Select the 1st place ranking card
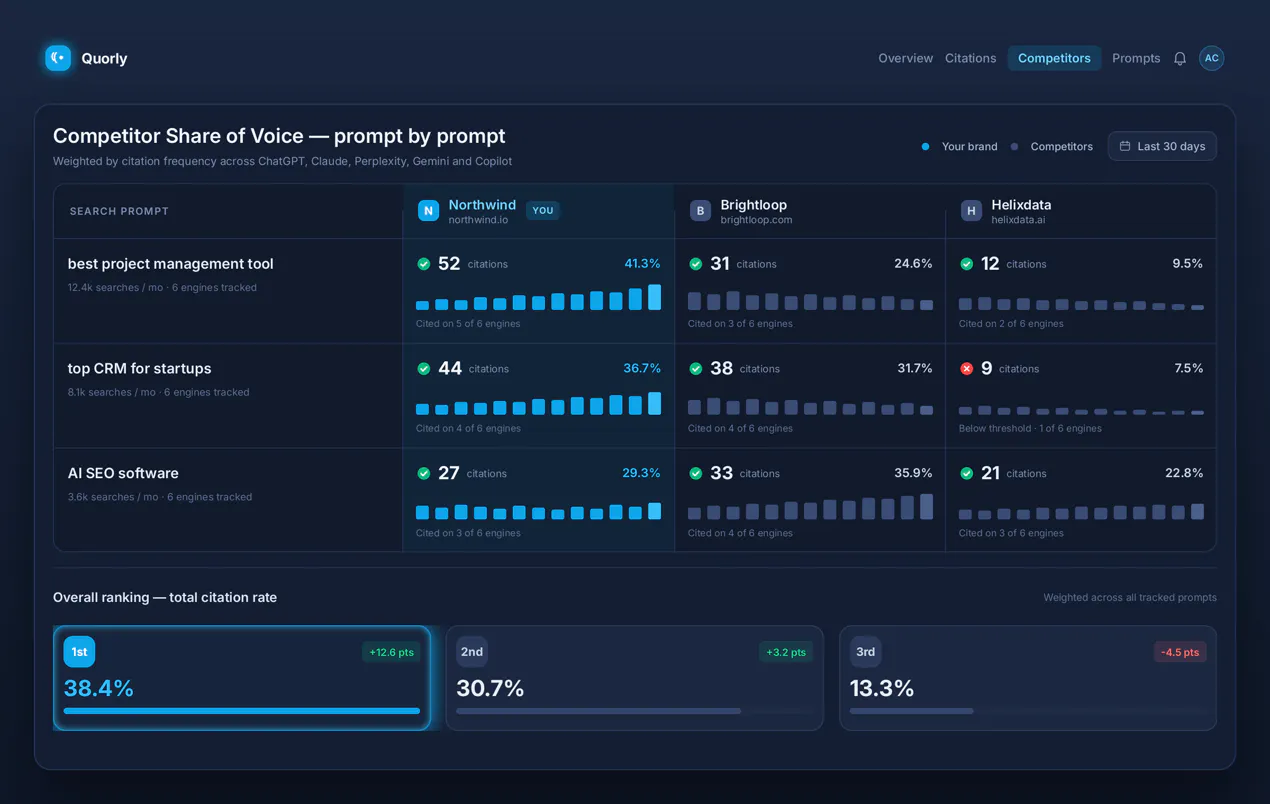This screenshot has width=1270, height=804. tap(242, 678)
